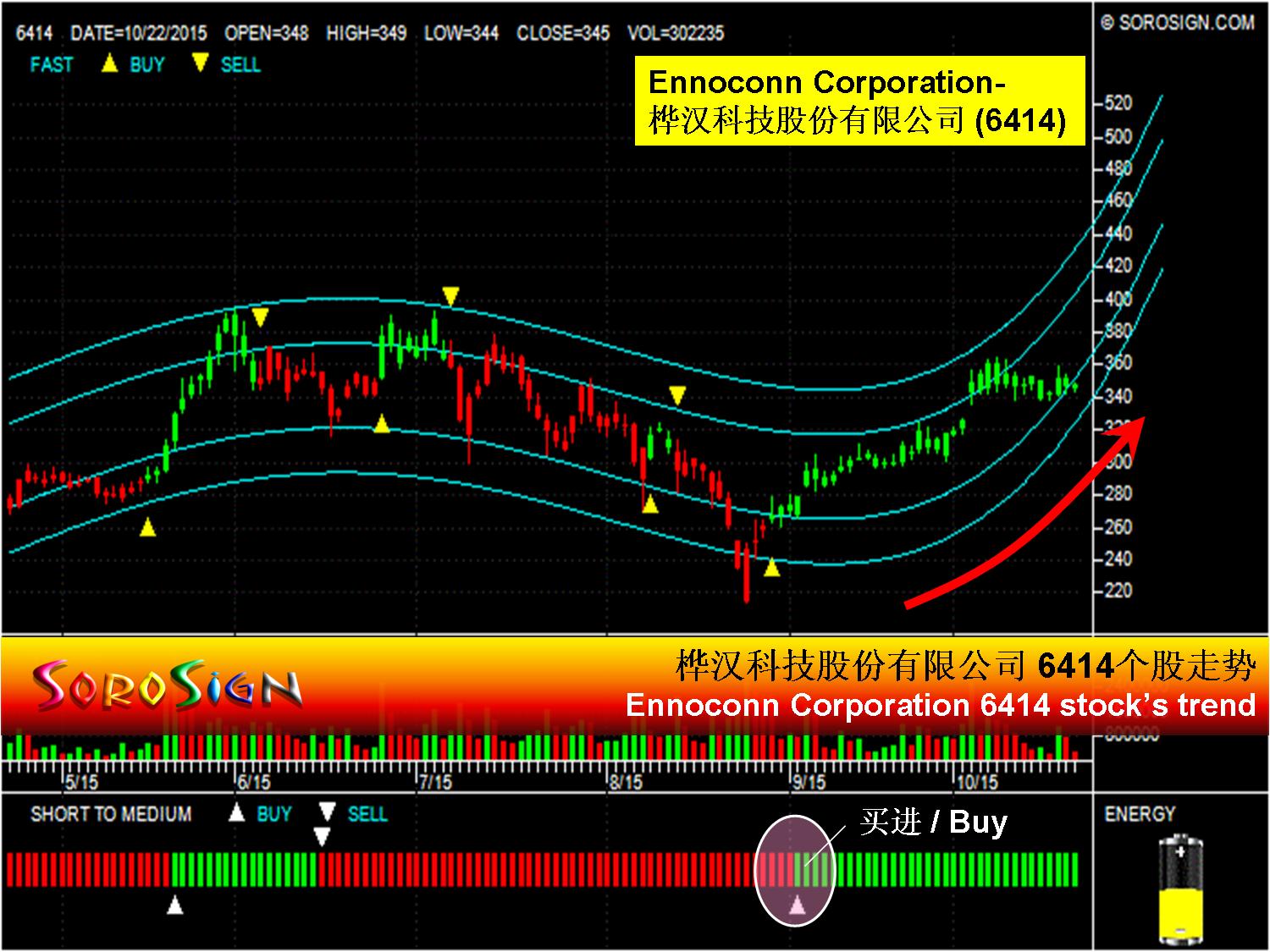Select the yellow sell marker after 8/15
This screenshot has height=952, width=1270.
click(x=676, y=395)
